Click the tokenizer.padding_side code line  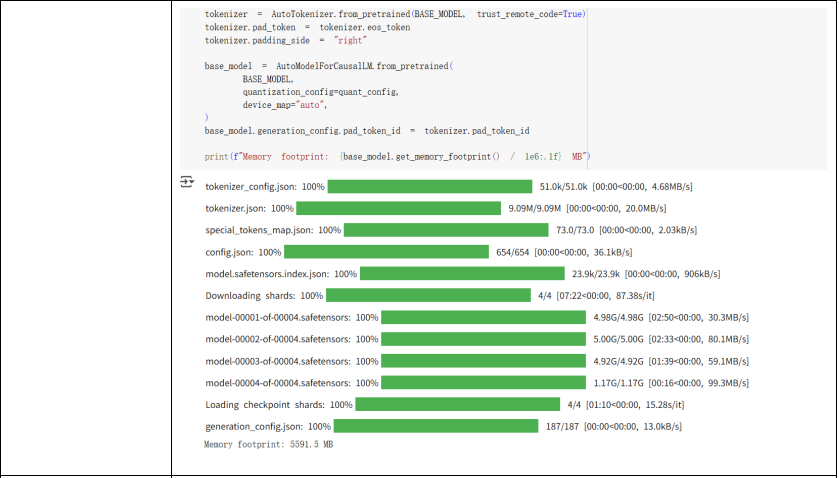pos(285,40)
